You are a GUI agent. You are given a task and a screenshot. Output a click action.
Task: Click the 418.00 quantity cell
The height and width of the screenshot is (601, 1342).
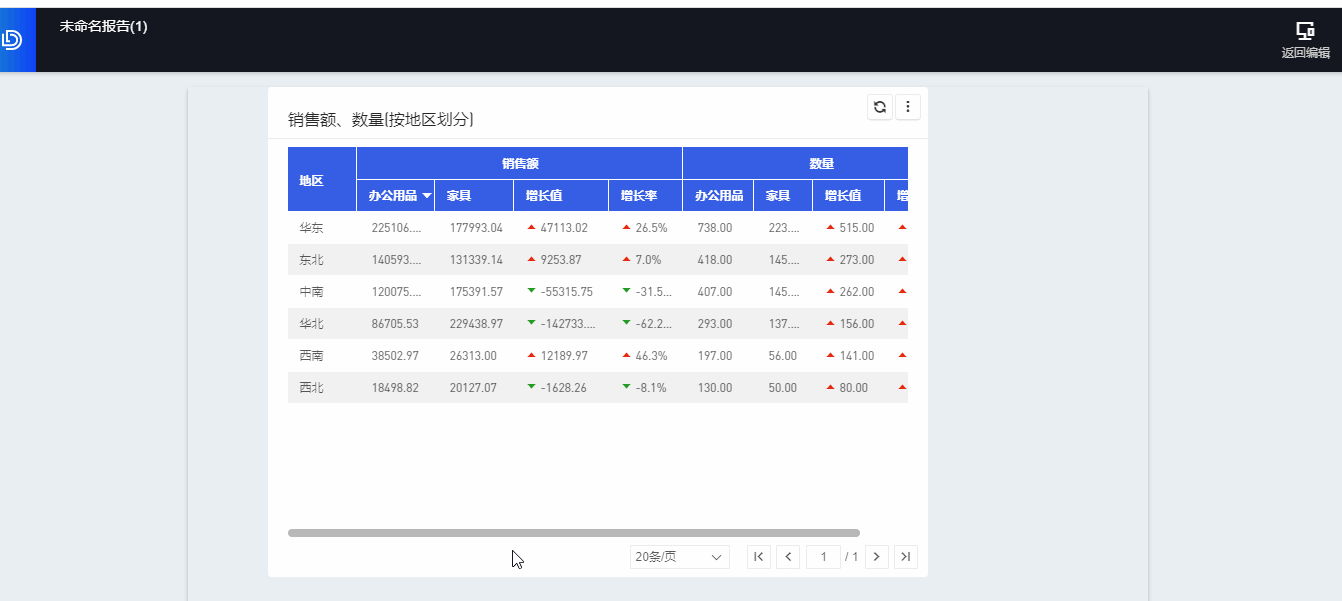click(x=718, y=260)
